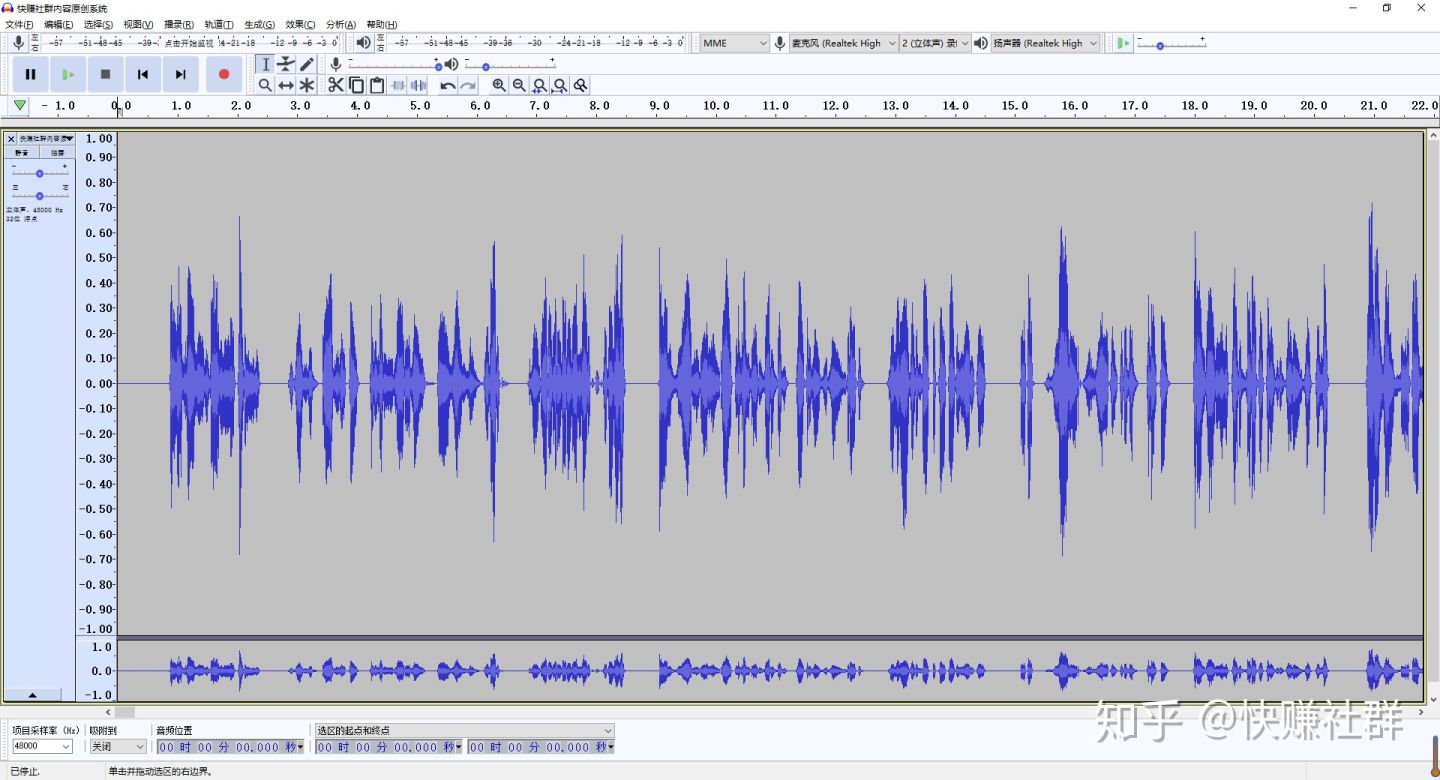
Task: Skip to the start of the track
Action: pos(143,74)
